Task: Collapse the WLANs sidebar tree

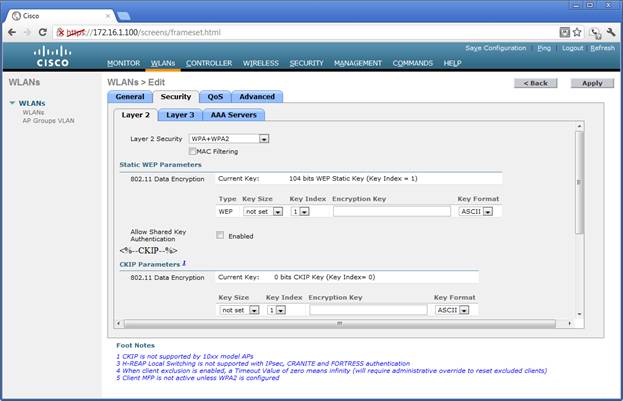Action: [x=12, y=103]
